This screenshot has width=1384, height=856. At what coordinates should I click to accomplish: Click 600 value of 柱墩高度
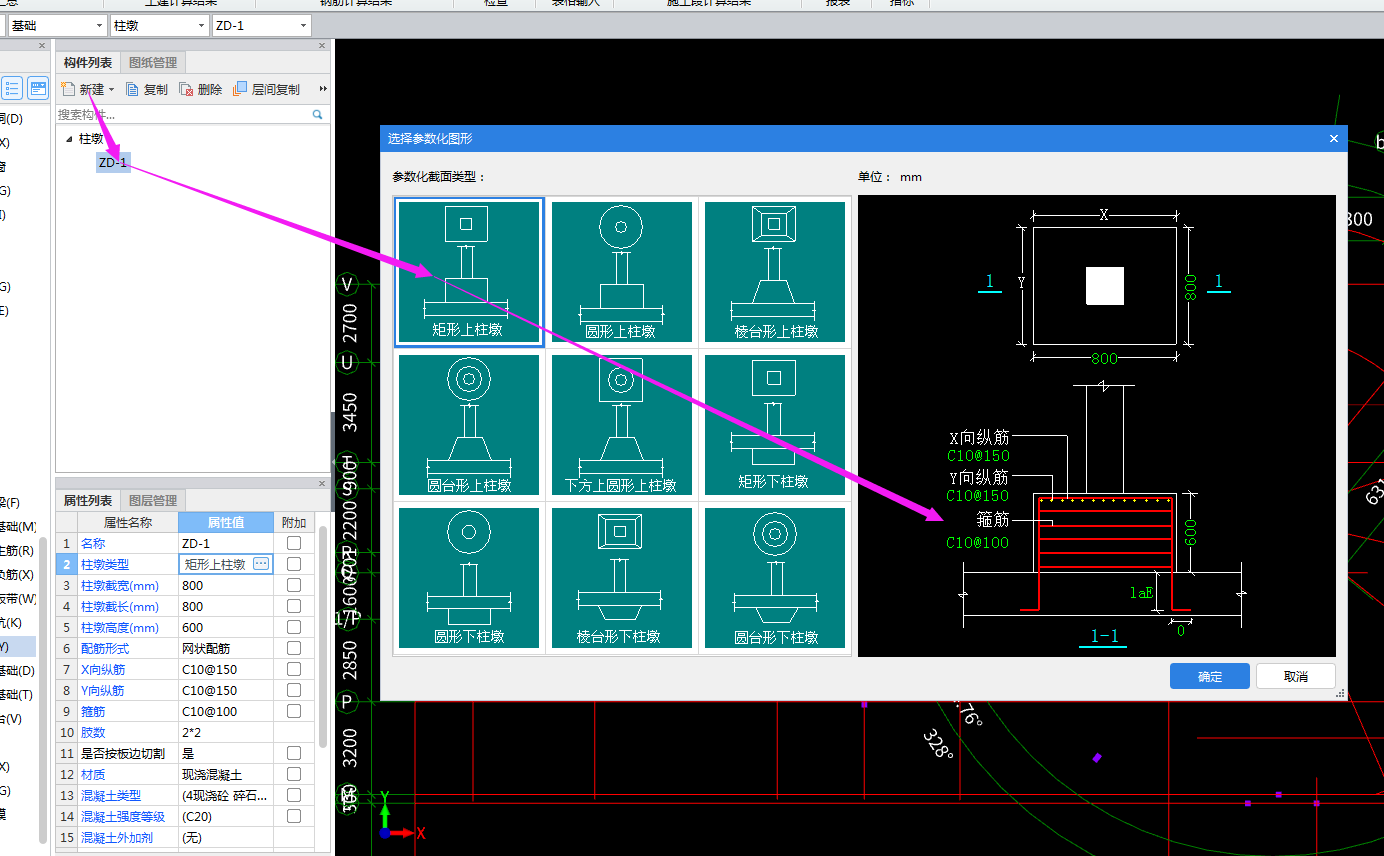[x=226, y=627]
